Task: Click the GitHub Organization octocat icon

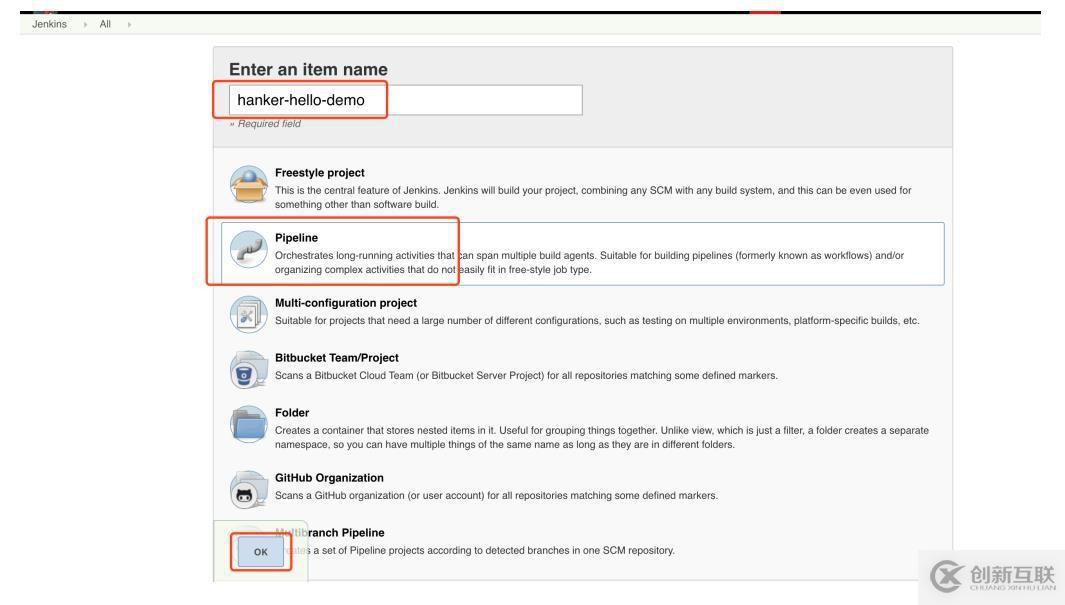Action: 249,488
